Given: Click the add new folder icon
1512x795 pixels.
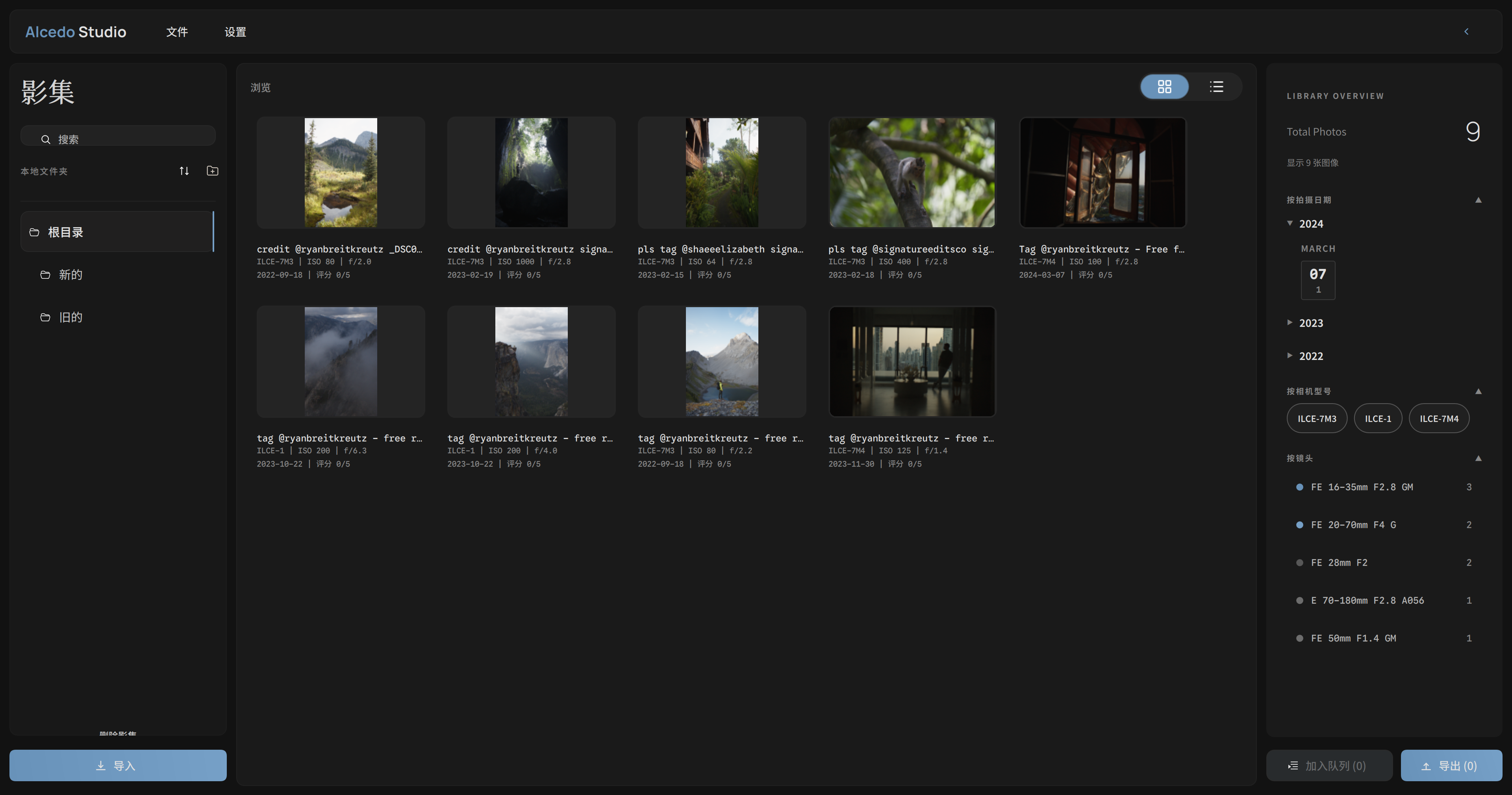Looking at the screenshot, I should pyautogui.click(x=213, y=171).
